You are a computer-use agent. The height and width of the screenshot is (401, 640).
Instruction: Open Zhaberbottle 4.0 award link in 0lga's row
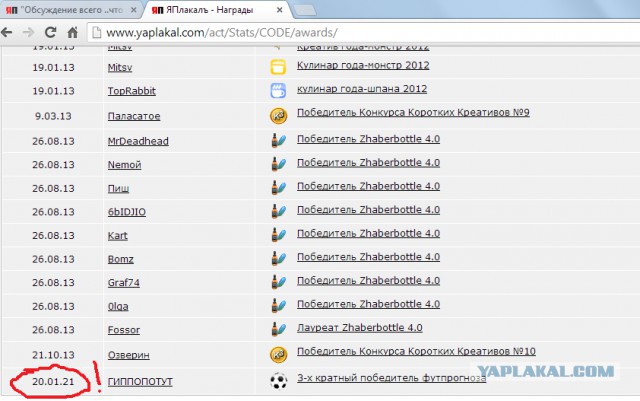[368, 304]
